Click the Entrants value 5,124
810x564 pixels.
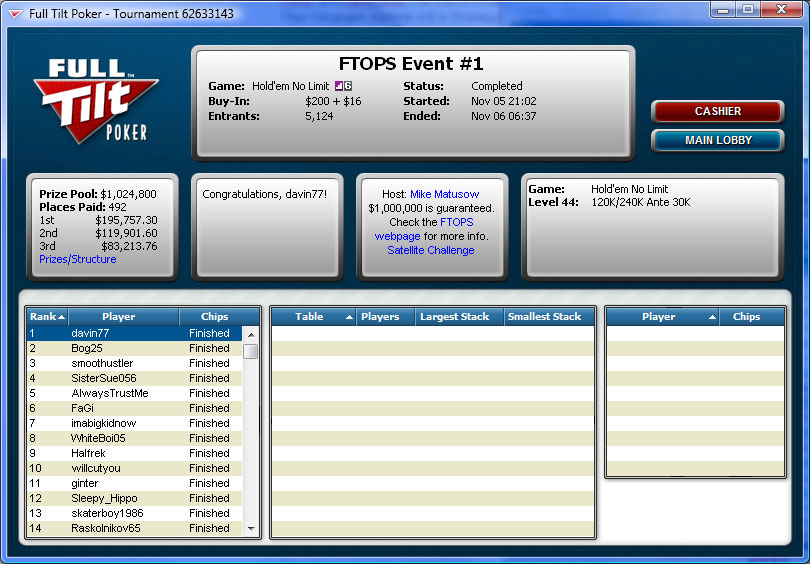[319, 116]
